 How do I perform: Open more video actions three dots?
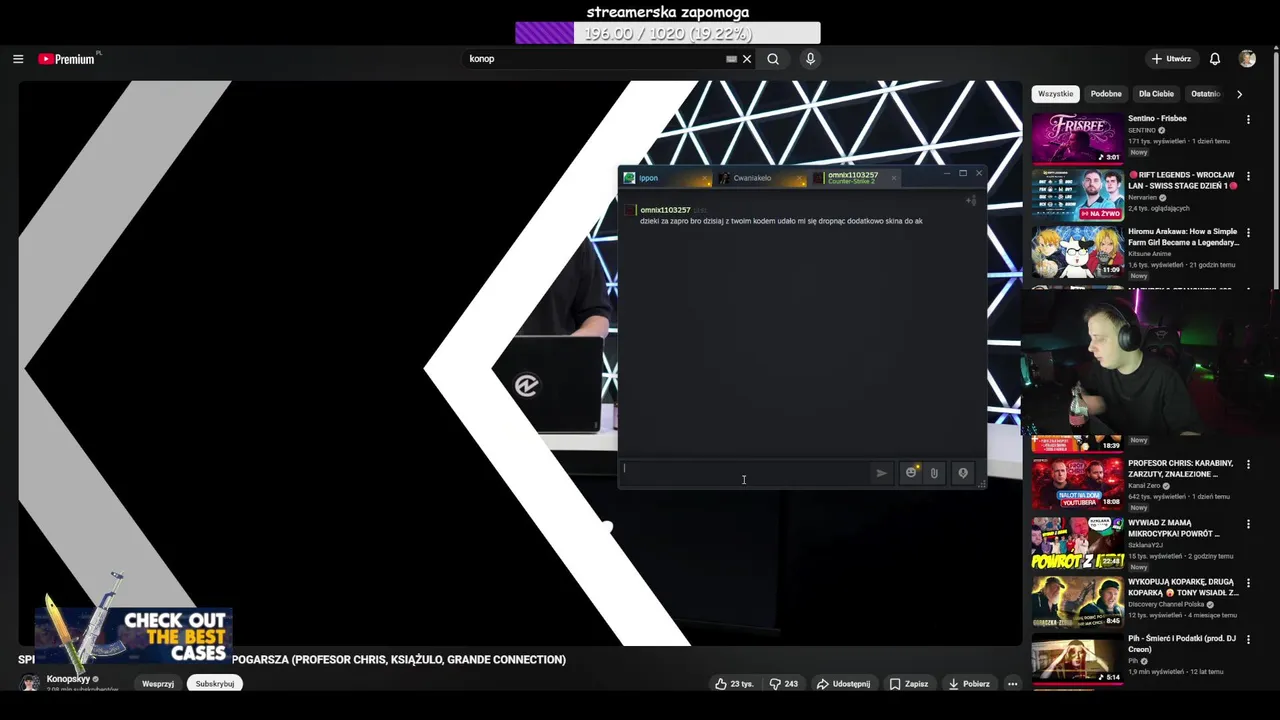(1012, 684)
